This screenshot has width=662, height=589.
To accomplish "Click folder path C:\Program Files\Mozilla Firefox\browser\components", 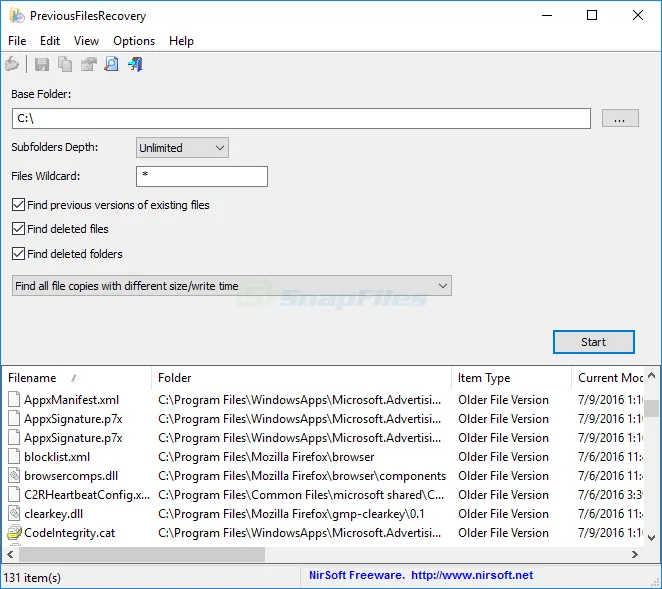I will 302,476.
